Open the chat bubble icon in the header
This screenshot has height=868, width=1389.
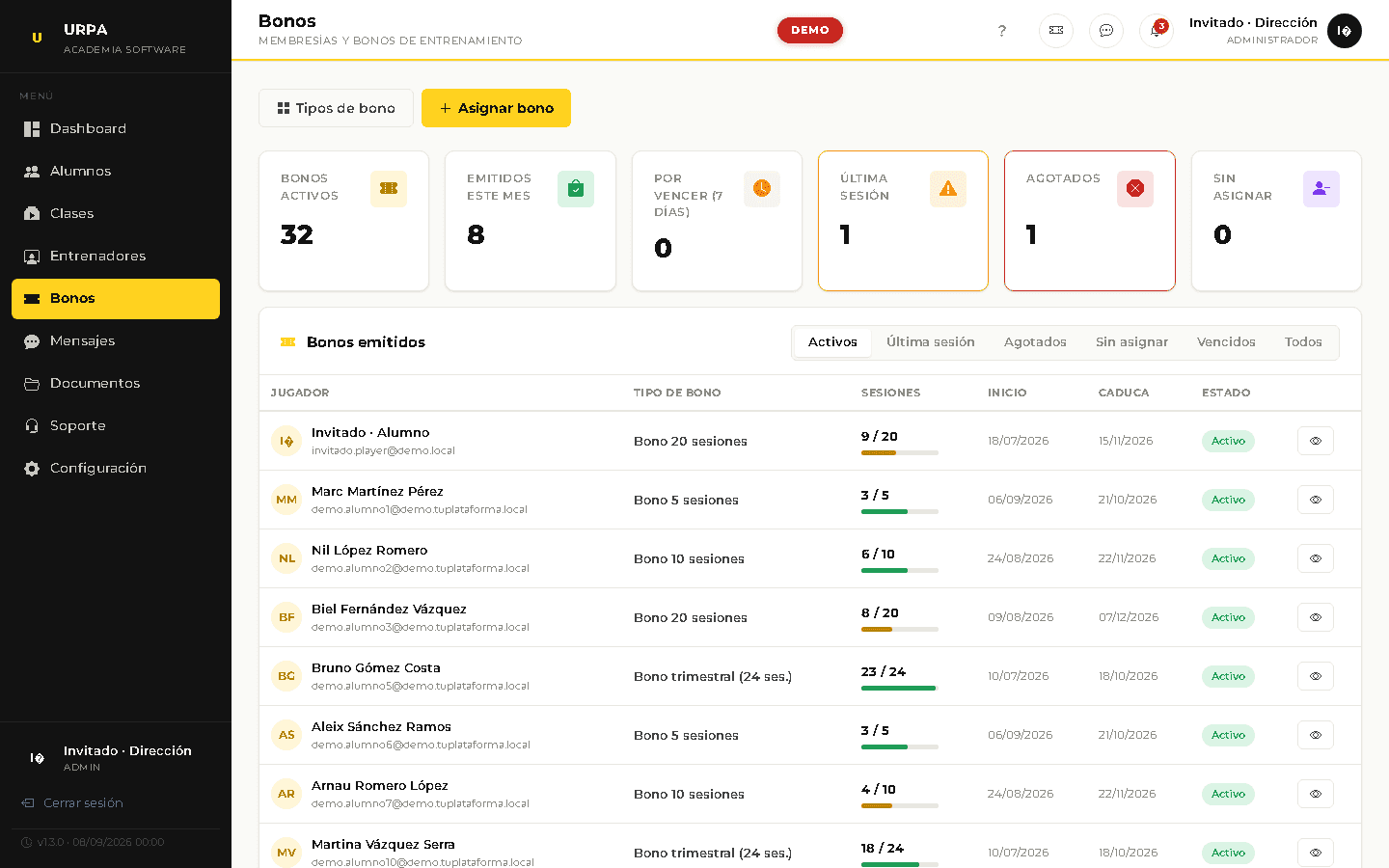click(x=1106, y=31)
